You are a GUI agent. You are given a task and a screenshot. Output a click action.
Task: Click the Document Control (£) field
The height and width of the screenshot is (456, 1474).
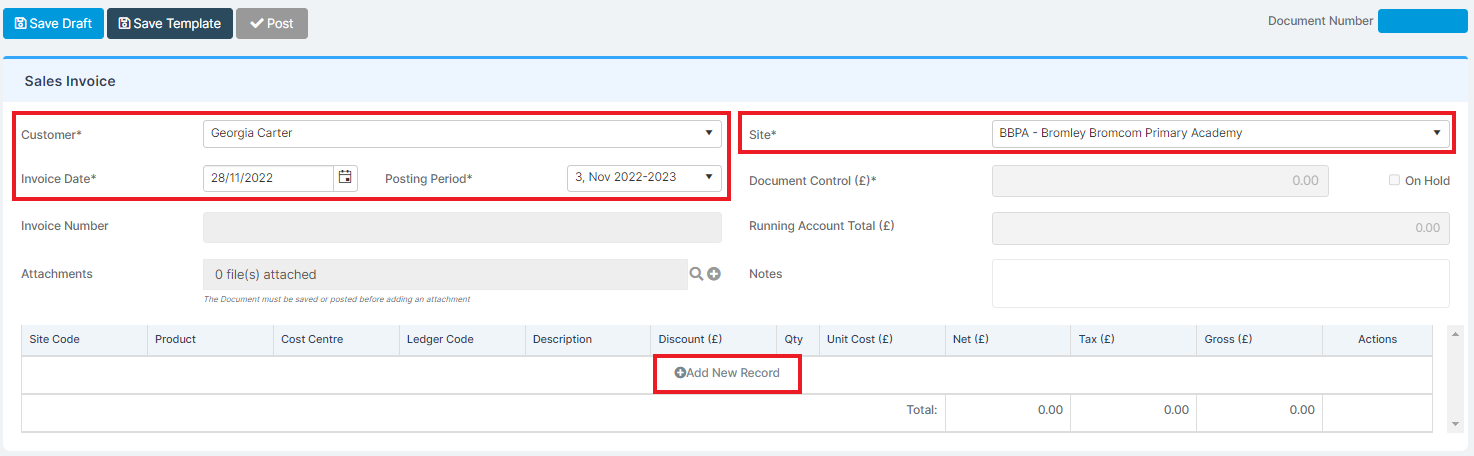pyautogui.click(x=1160, y=181)
